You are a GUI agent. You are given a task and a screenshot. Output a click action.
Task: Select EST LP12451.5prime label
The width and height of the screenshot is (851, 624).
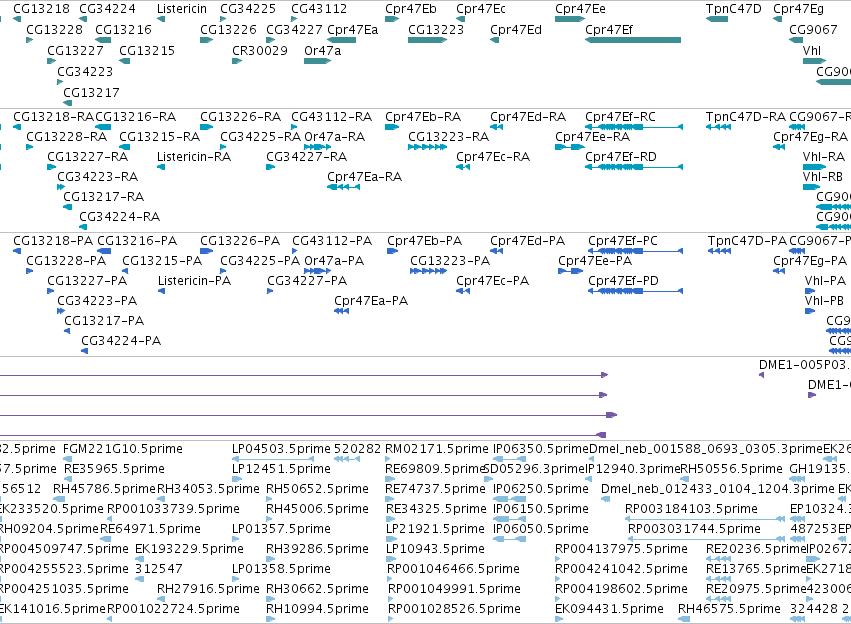coord(281,469)
